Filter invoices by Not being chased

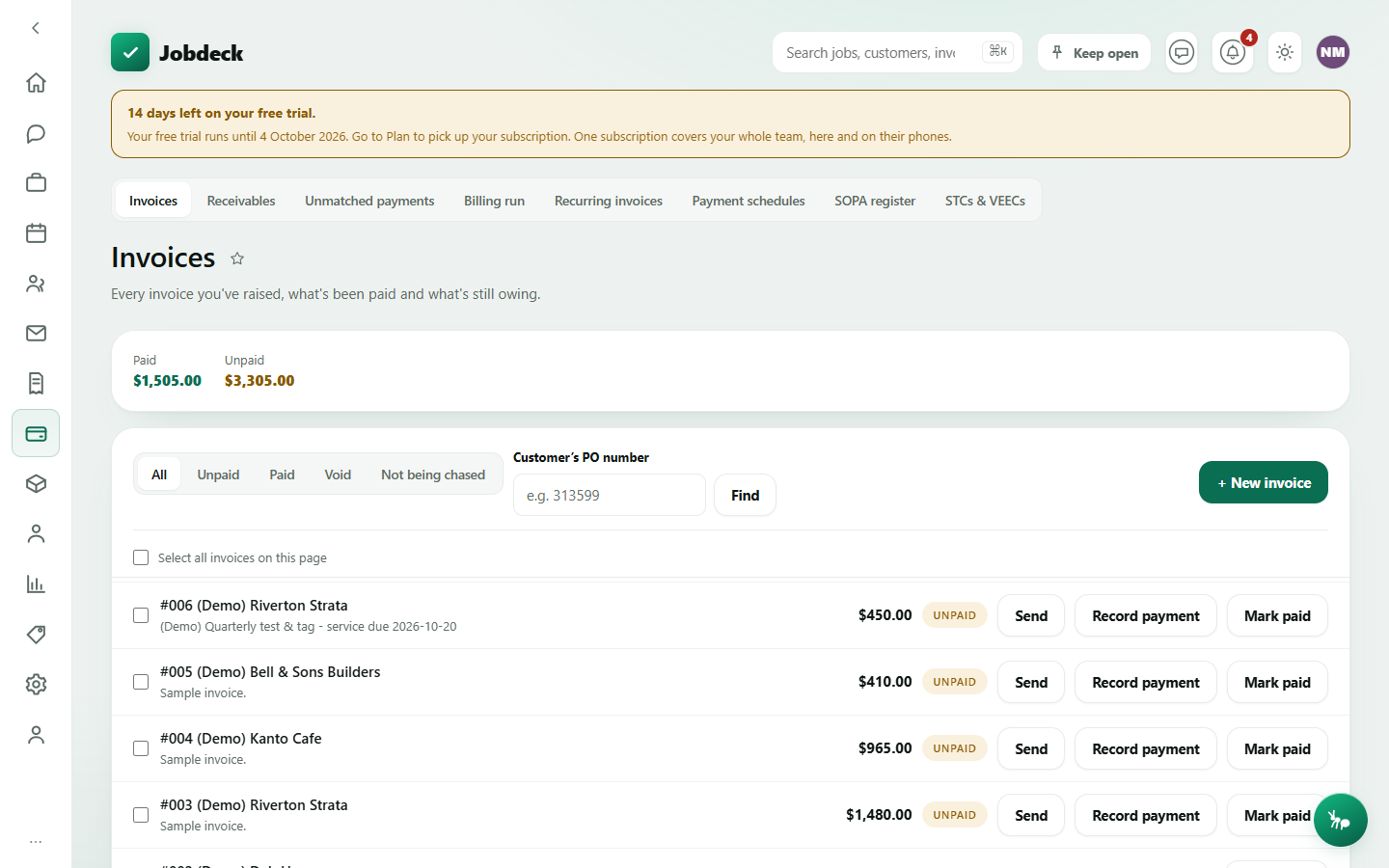point(433,475)
